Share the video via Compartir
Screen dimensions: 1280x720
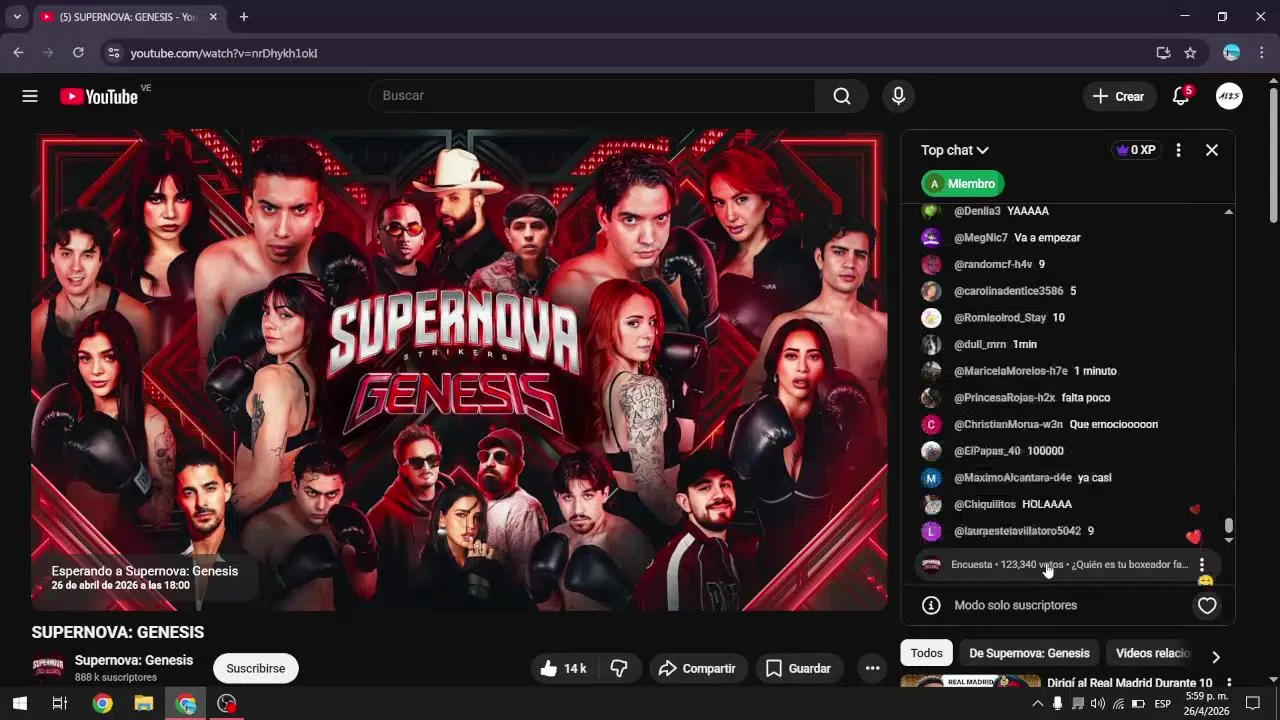(697, 668)
